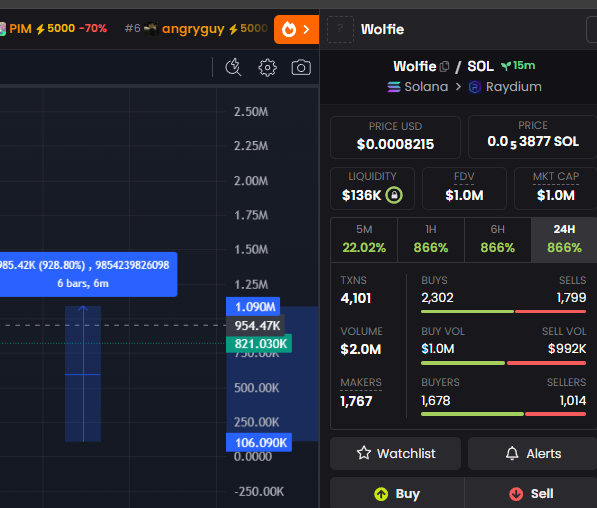597x508 pixels.
Task: Click the MAKERS label
Action: pos(361,382)
